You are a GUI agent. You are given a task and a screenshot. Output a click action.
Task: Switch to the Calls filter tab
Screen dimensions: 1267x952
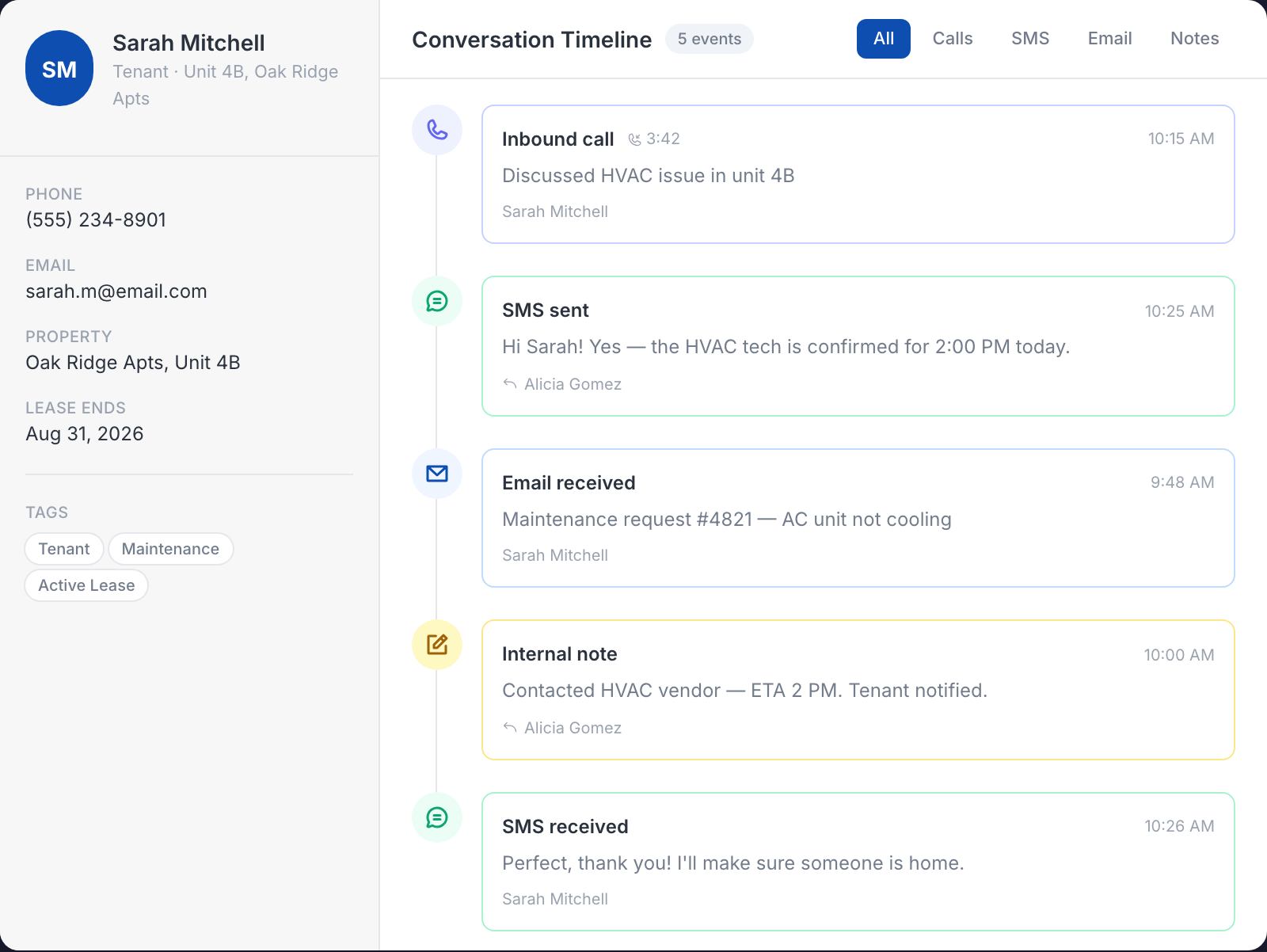point(953,39)
